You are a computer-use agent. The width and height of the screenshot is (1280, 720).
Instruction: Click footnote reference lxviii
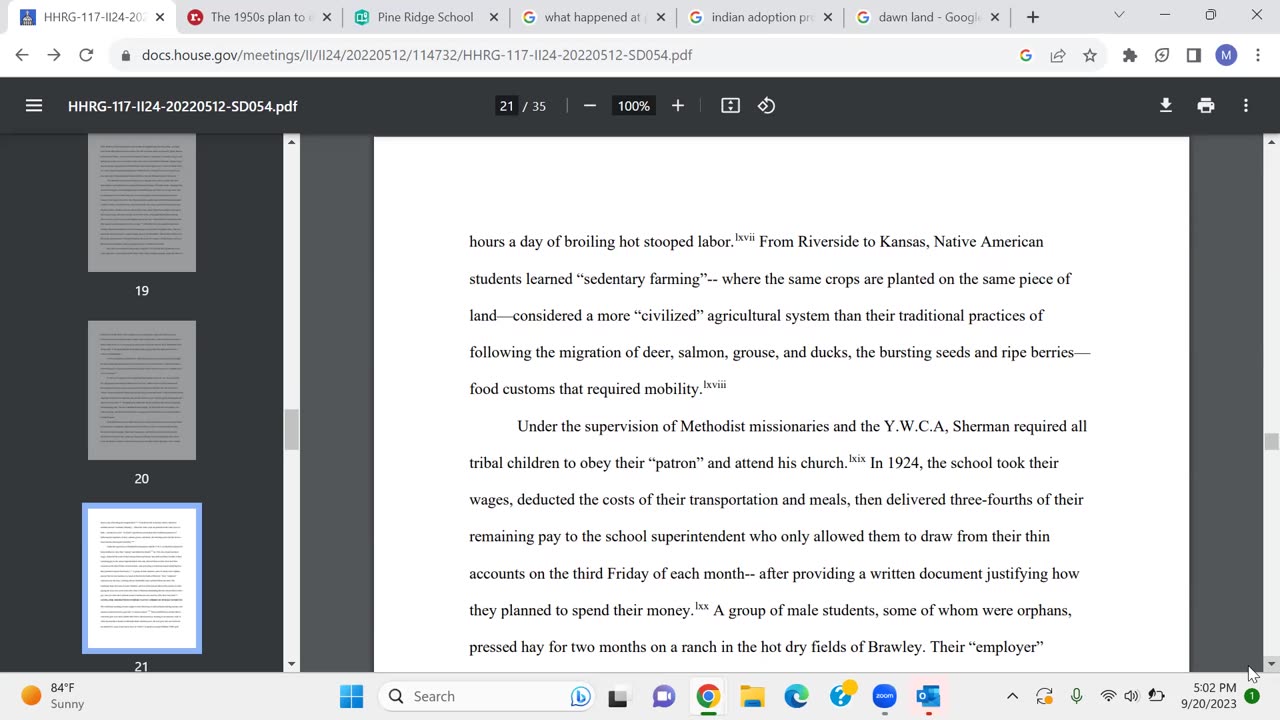[715, 384]
